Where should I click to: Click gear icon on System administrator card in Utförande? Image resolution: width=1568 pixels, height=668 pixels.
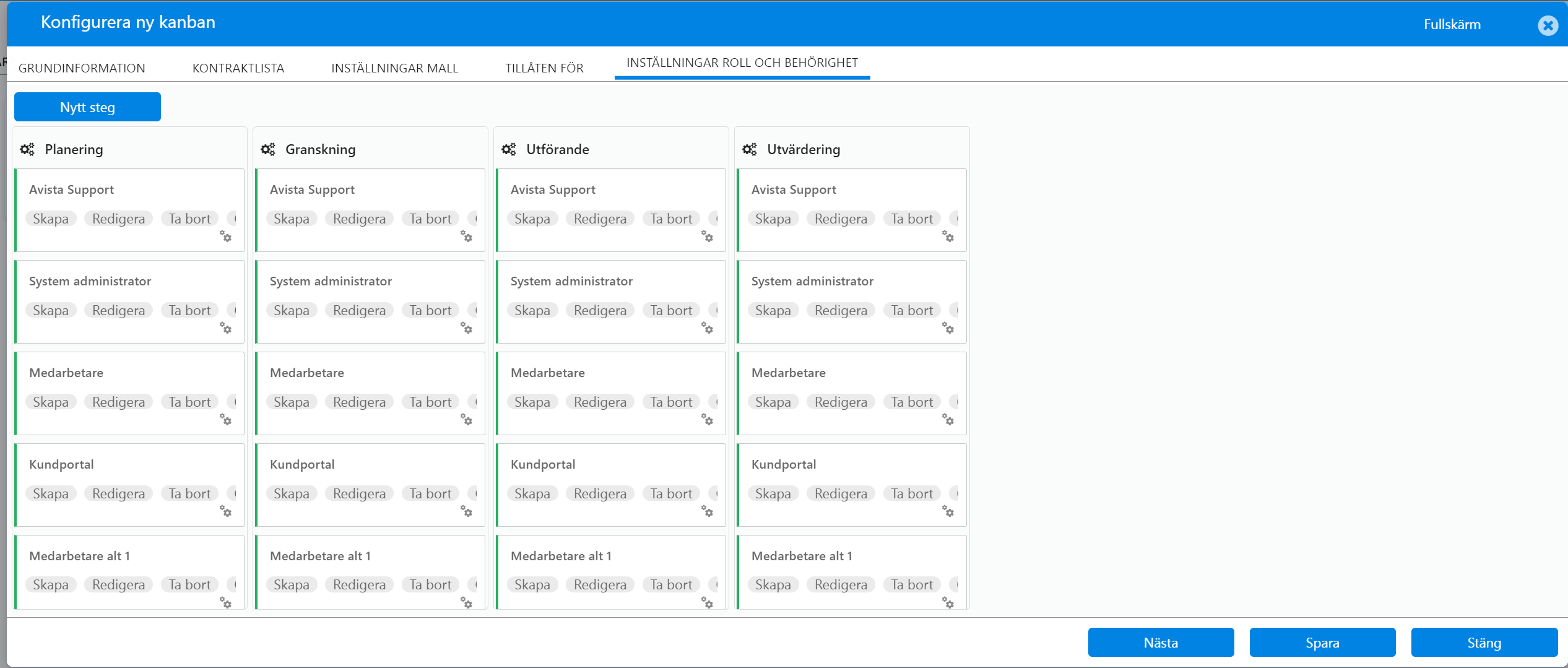click(708, 328)
